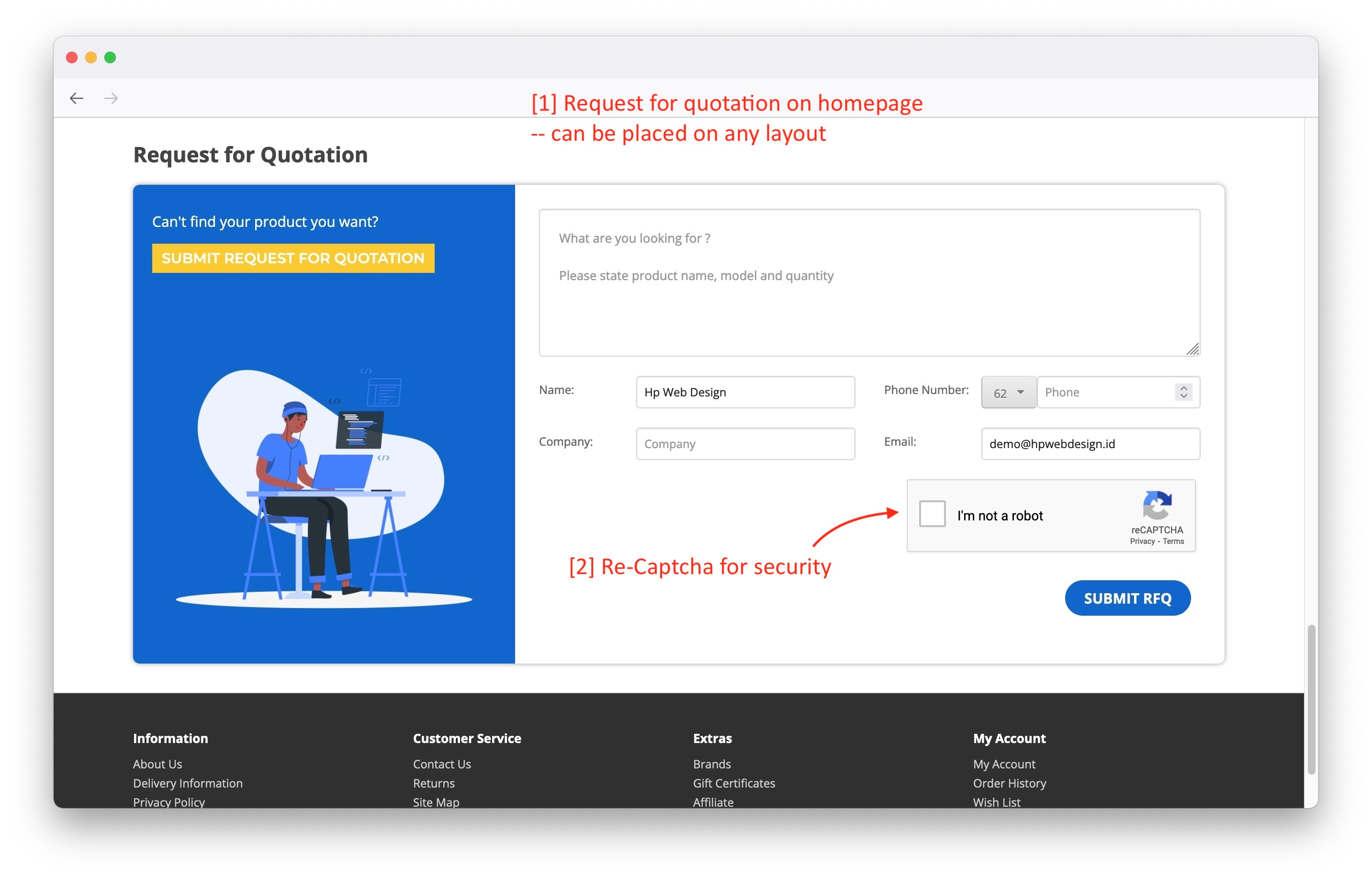This screenshot has height=879, width=1372.
Task: Open About Us footer link
Action: point(157,764)
